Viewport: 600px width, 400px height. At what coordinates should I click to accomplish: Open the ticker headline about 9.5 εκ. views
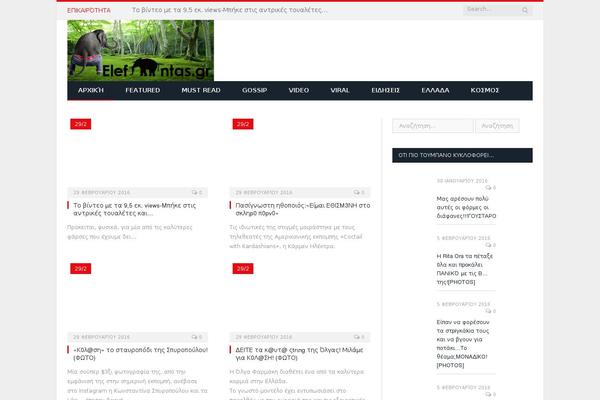click(230, 10)
